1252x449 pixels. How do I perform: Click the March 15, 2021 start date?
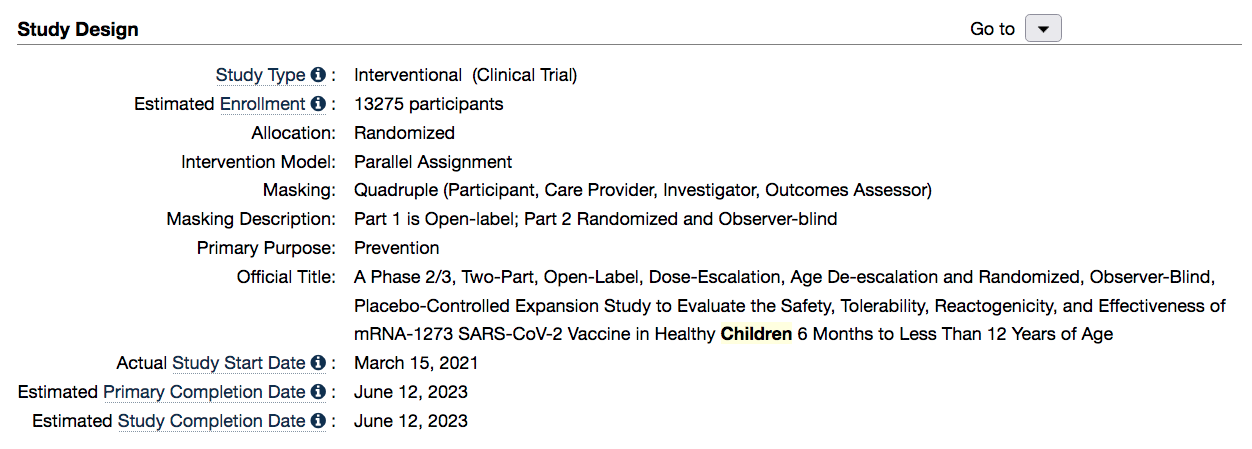(x=416, y=363)
